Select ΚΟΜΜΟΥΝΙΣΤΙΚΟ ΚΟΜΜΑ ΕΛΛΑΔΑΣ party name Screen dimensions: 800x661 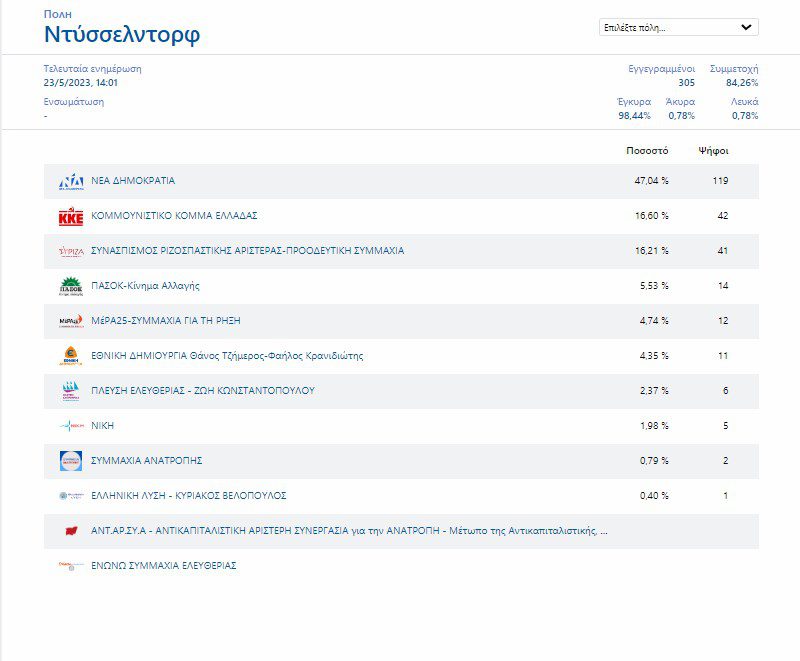coord(174,216)
